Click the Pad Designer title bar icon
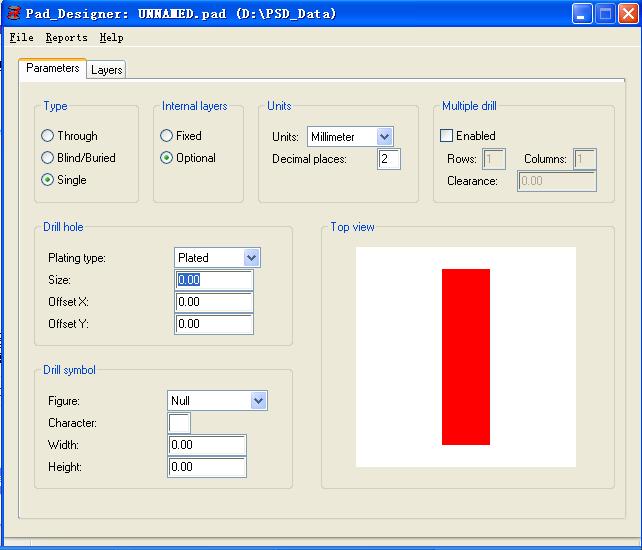Screen dimensions: 642x550 [14, 14]
